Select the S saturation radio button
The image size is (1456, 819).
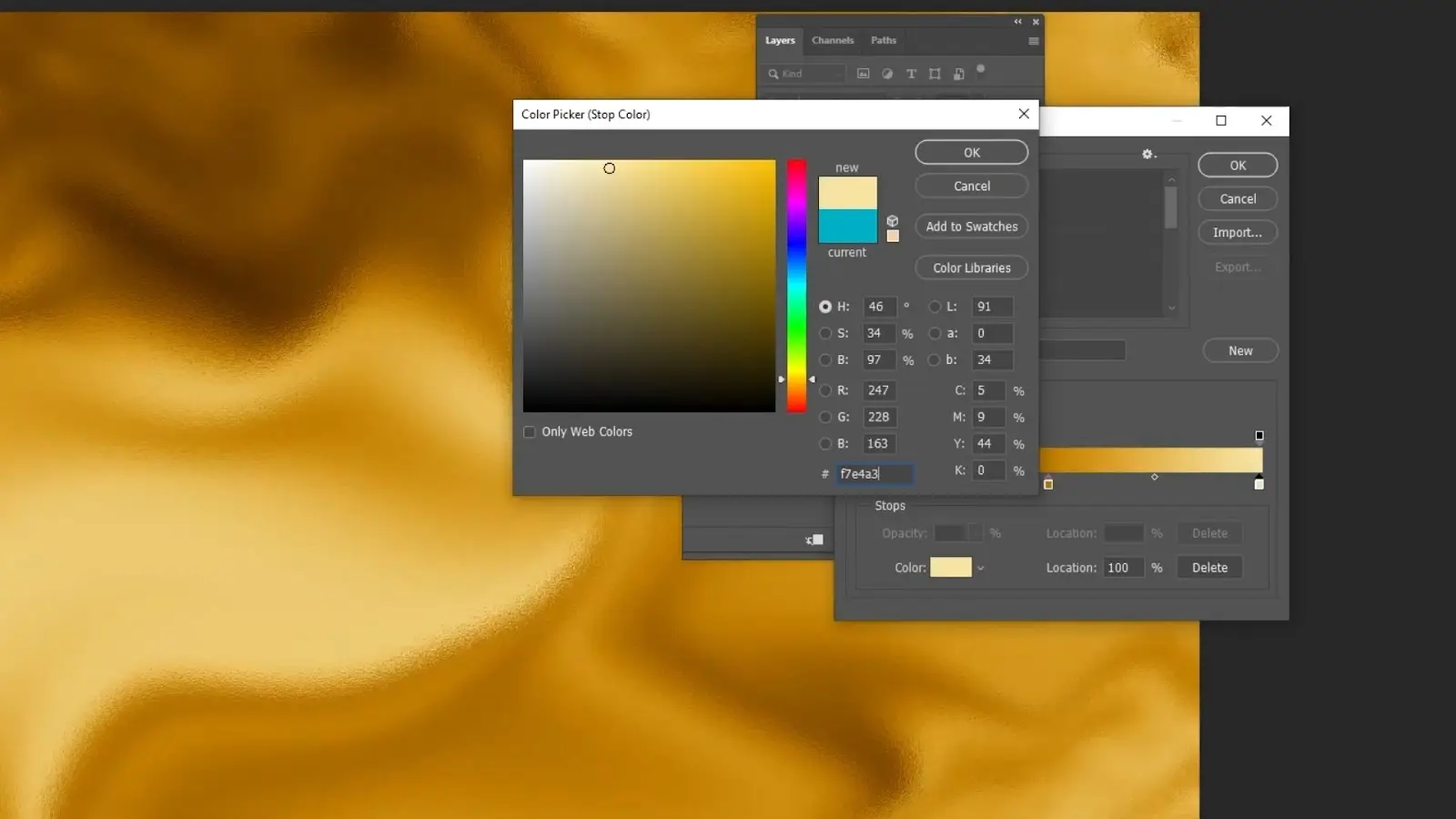[825, 333]
